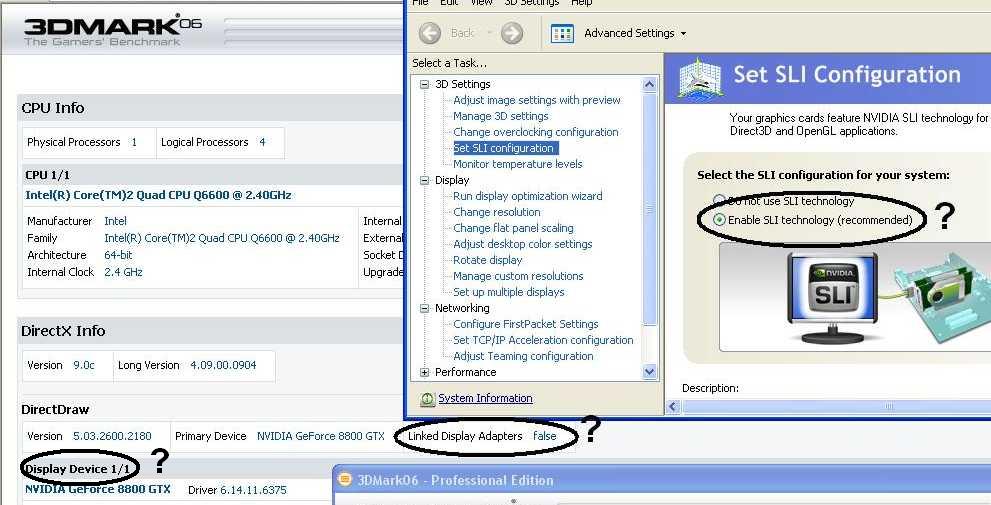Click the Advanced Settings grid icon
Viewport: 991px width, 505px height.
(563, 33)
